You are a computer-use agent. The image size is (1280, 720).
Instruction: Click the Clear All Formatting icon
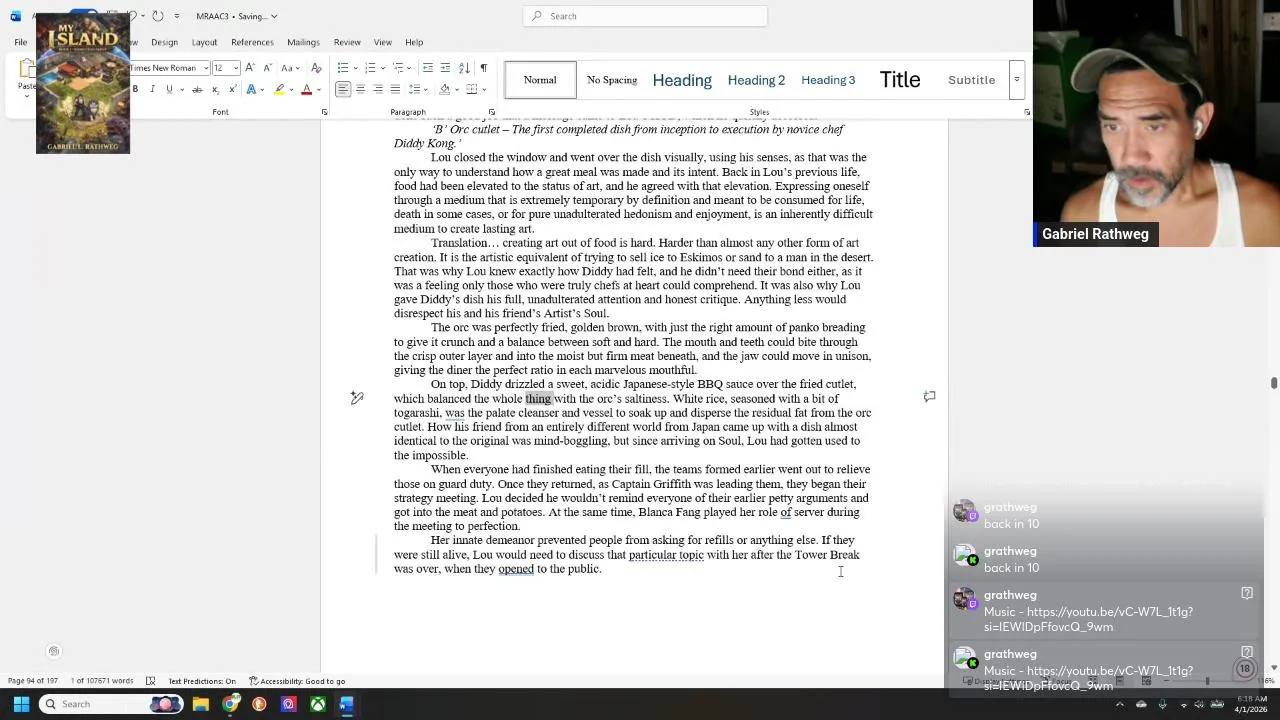316,68
